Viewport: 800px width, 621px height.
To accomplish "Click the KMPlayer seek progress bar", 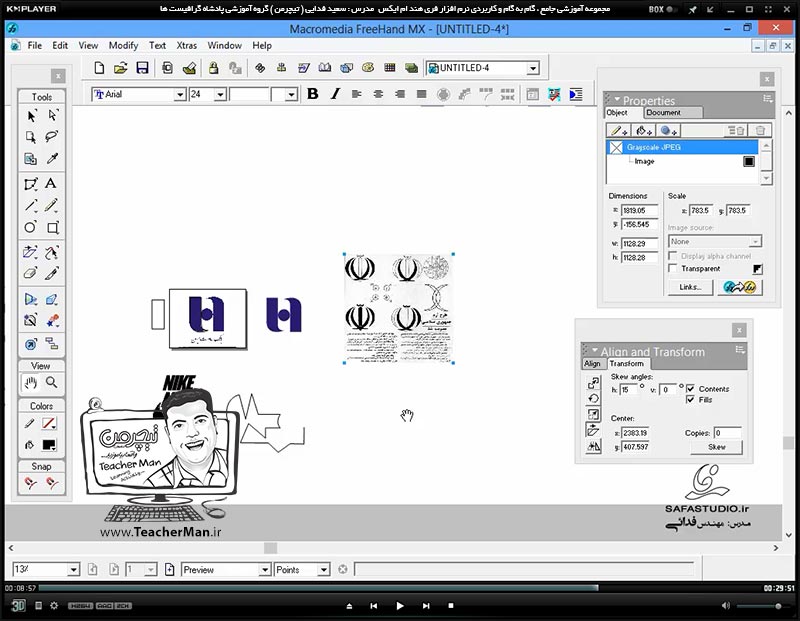I will [399, 588].
